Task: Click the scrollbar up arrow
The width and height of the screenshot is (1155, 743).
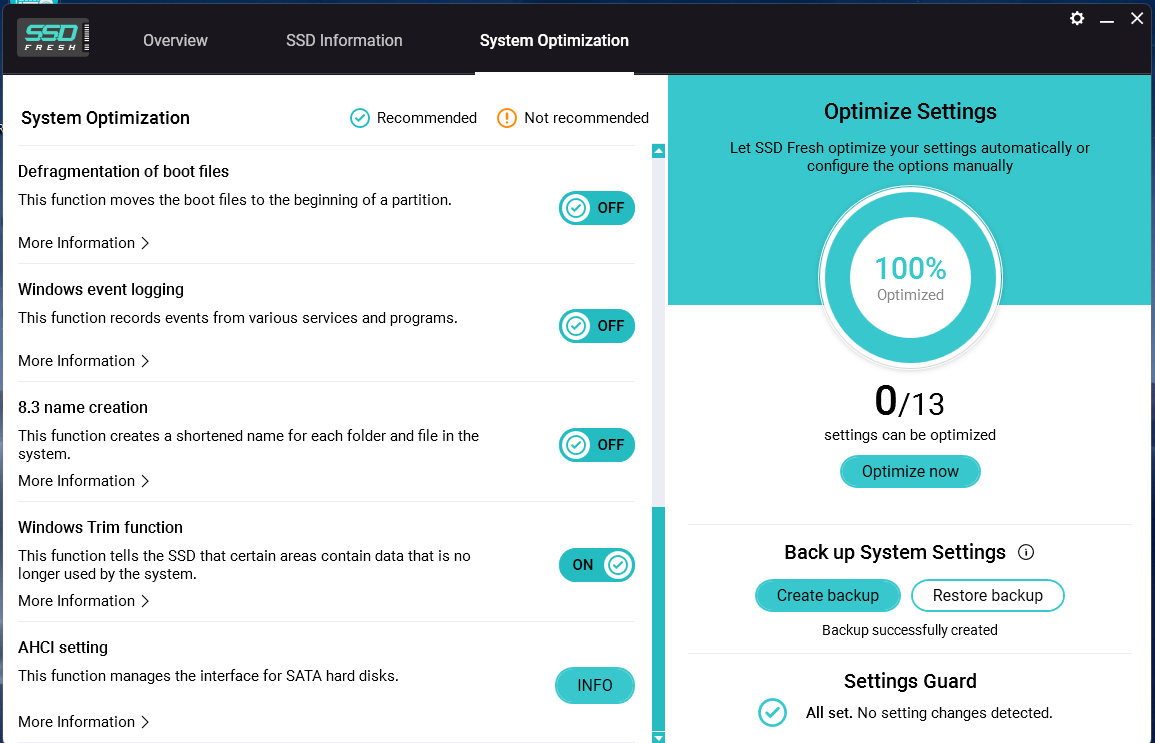Action: 659,151
